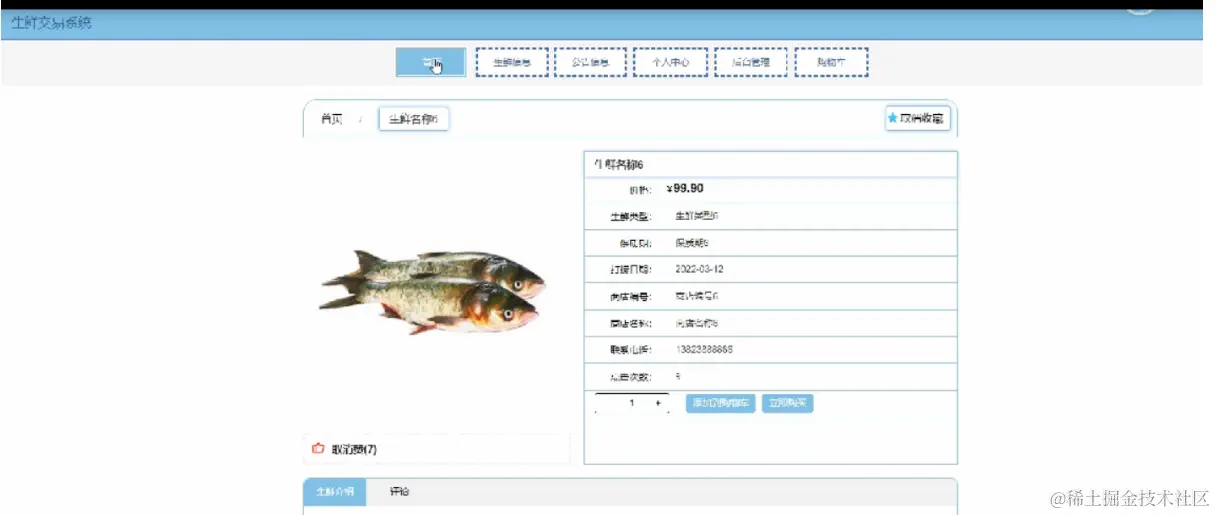Click the thumbs-up icon beside 取消赞

click(318, 449)
